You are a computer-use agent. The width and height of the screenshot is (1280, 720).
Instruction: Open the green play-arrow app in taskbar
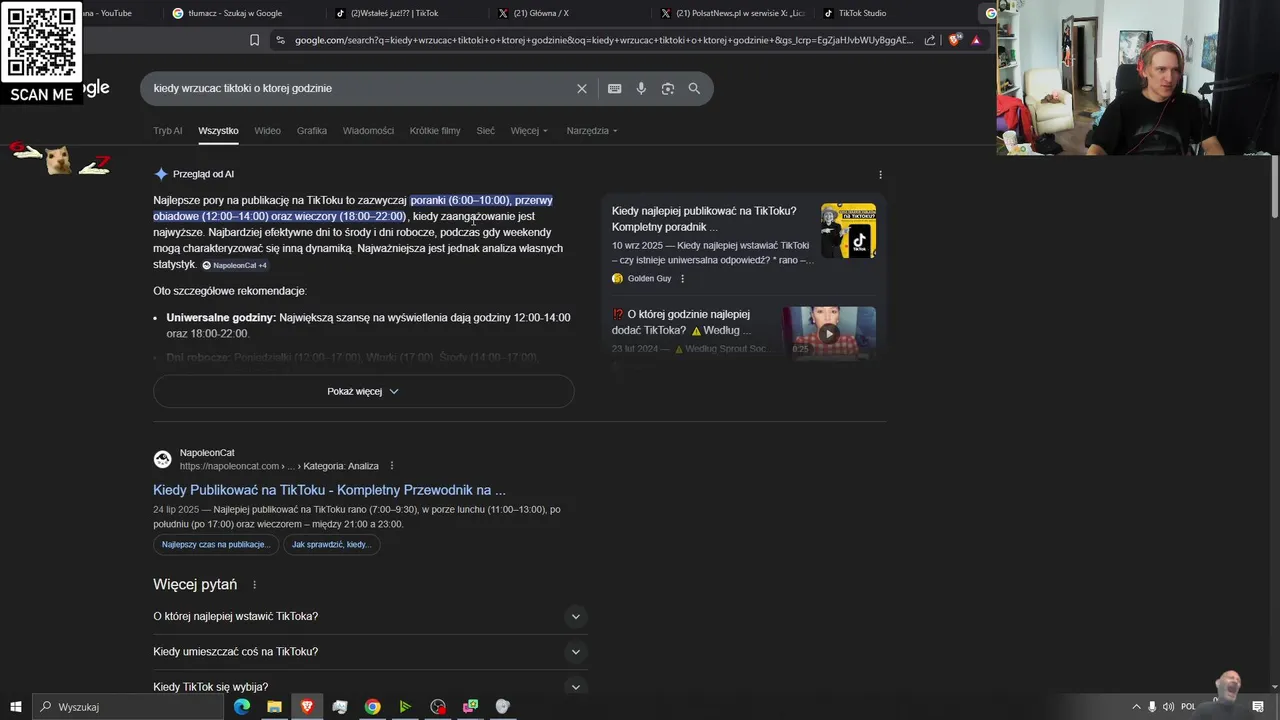click(405, 707)
